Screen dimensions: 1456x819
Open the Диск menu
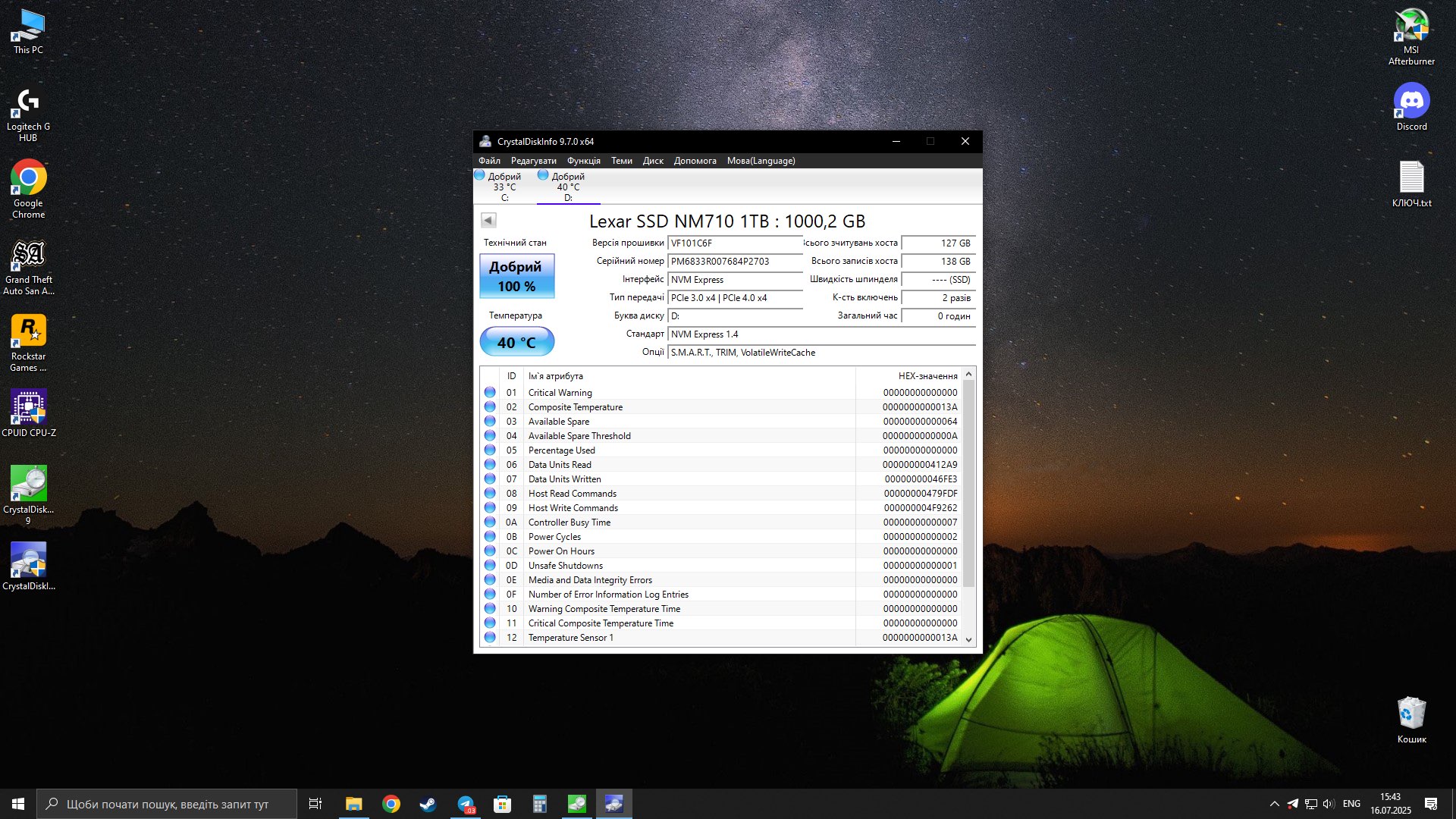pyautogui.click(x=653, y=161)
